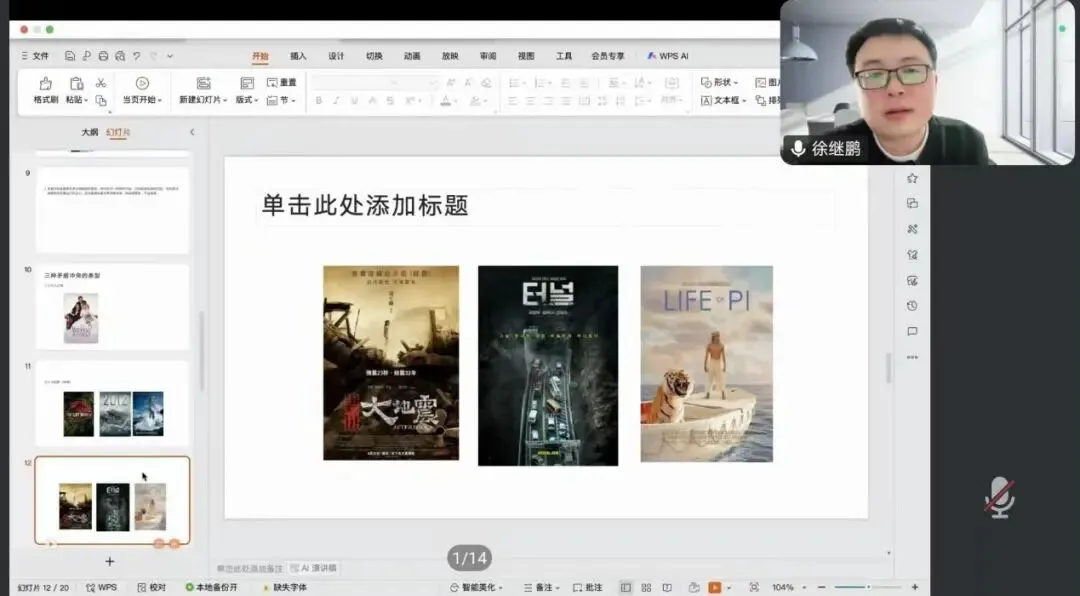Switch to the 大纲 outline pane tab
The height and width of the screenshot is (596, 1080).
pos(90,132)
